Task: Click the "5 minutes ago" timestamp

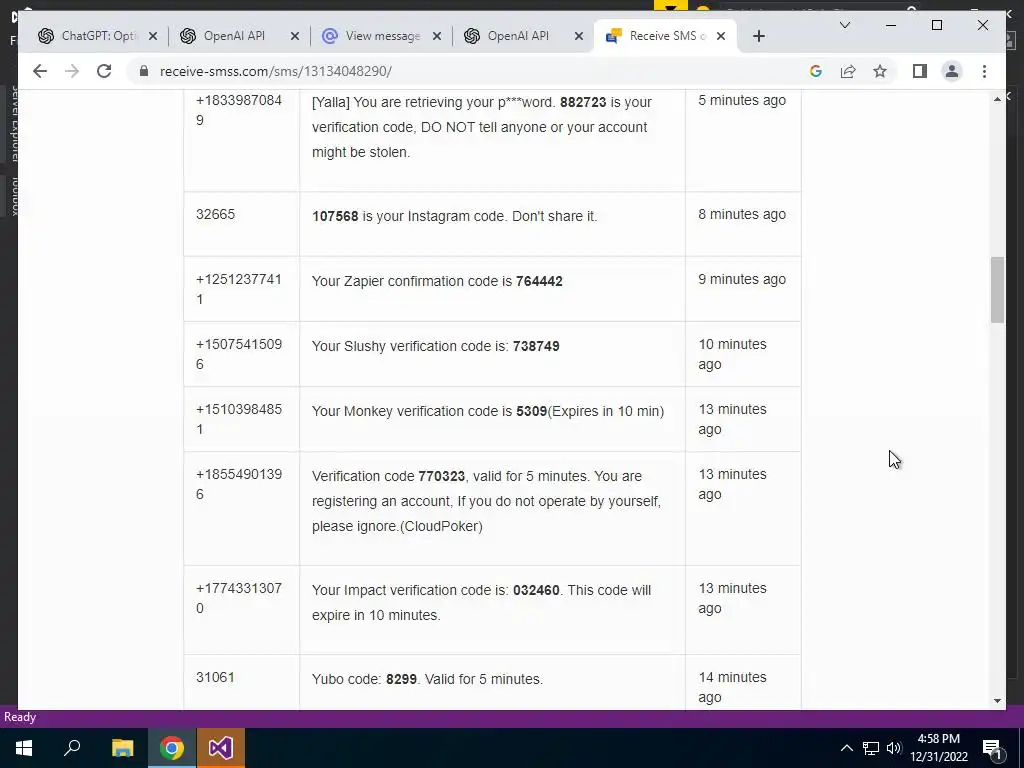Action: click(742, 101)
